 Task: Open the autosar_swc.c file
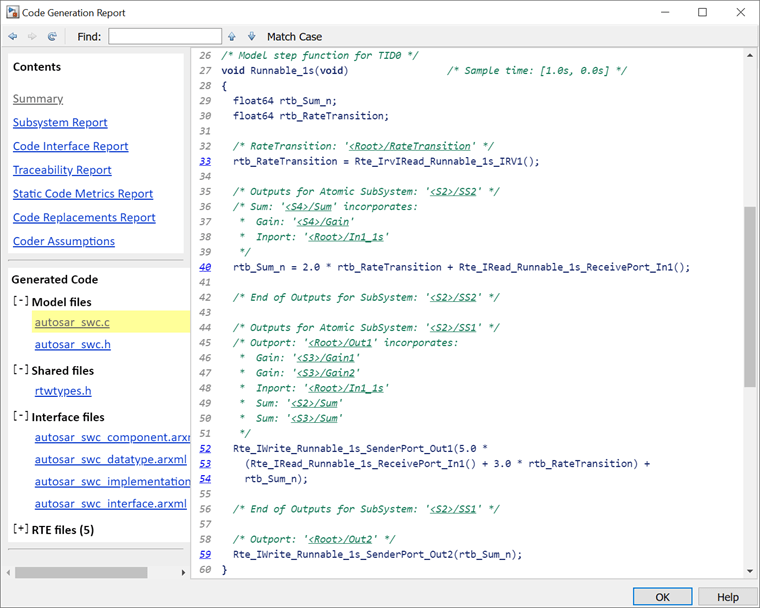coord(72,322)
